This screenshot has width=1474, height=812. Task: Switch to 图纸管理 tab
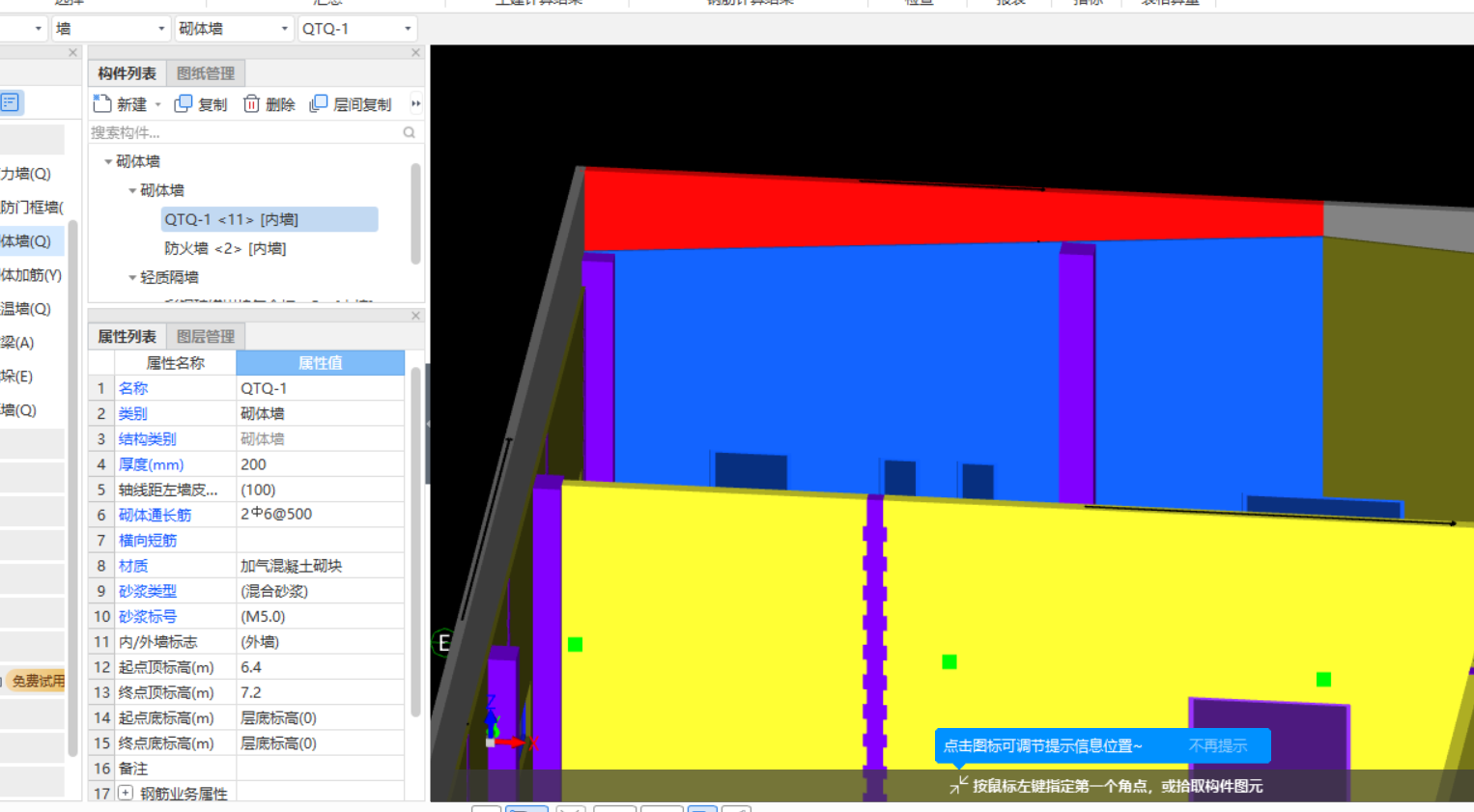coord(206,73)
